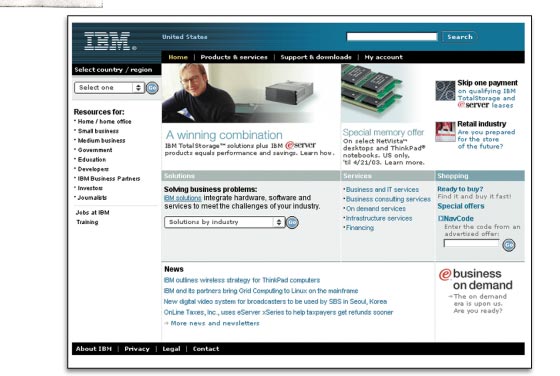Open Financing services link
560x376 pixels.
click(x=360, y=228)
